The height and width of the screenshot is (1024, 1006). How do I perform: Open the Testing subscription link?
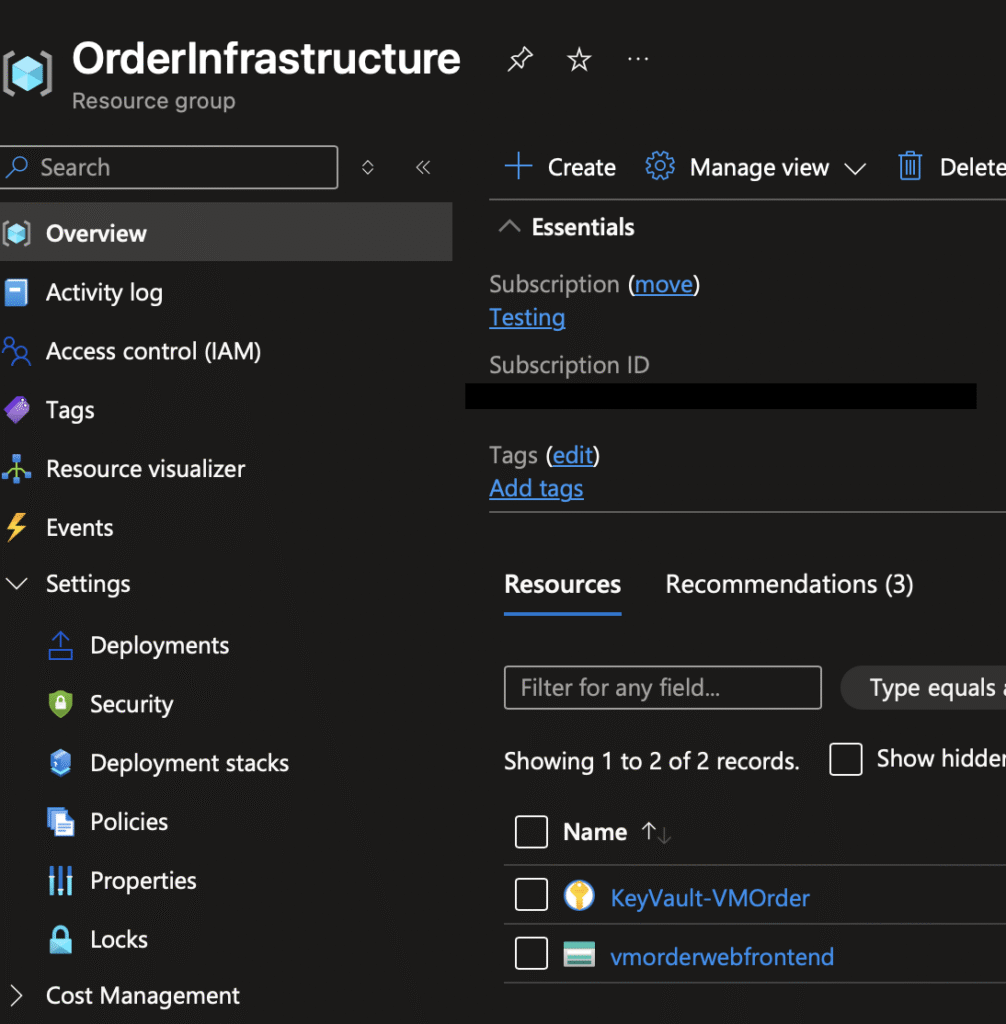[x=527, y=317]
